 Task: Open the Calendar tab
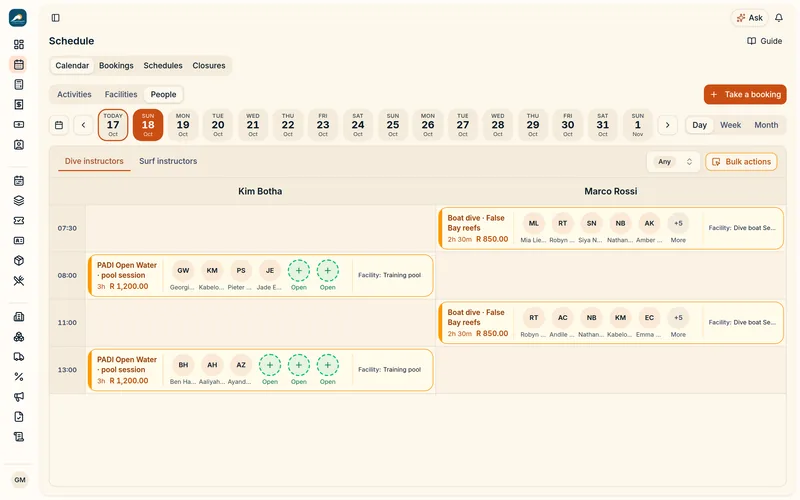coord(72,65)
